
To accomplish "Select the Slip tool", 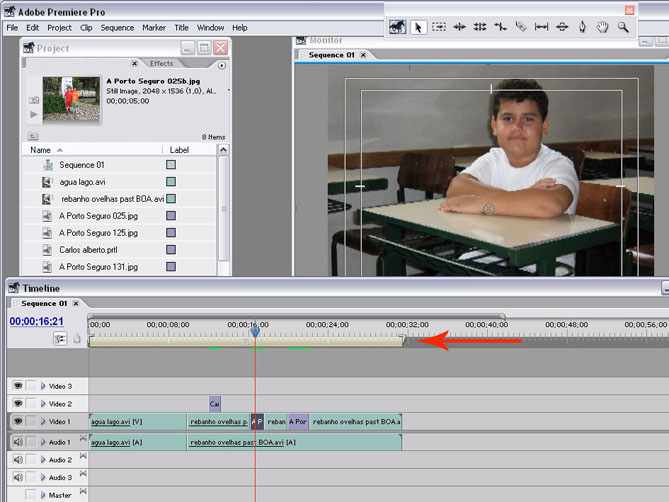I will [x=541, y=27].
